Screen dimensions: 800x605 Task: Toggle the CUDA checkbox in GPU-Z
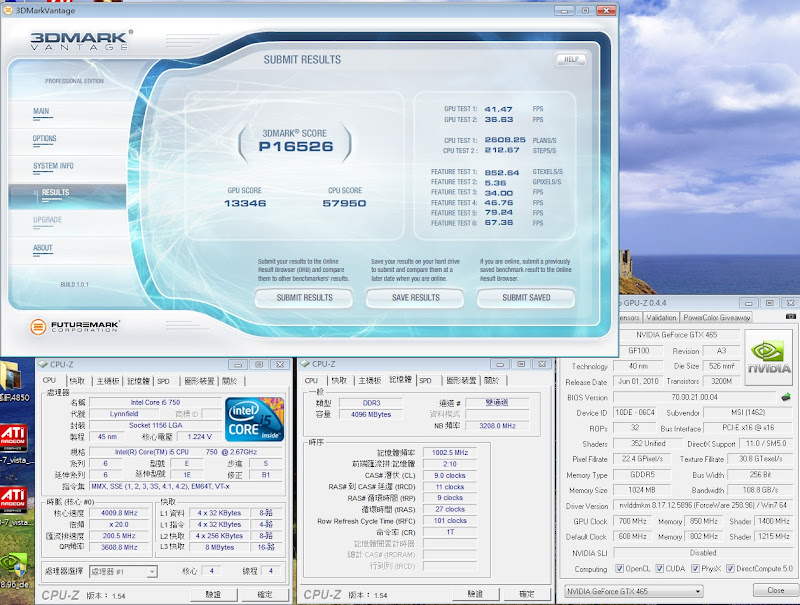660,568
